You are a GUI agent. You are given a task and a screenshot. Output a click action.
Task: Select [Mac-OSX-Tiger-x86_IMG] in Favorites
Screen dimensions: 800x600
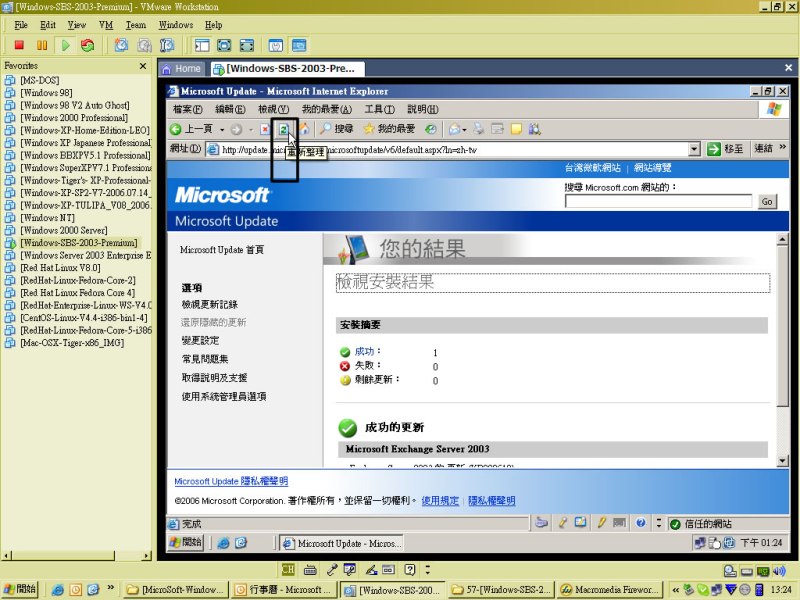point(72,343)
